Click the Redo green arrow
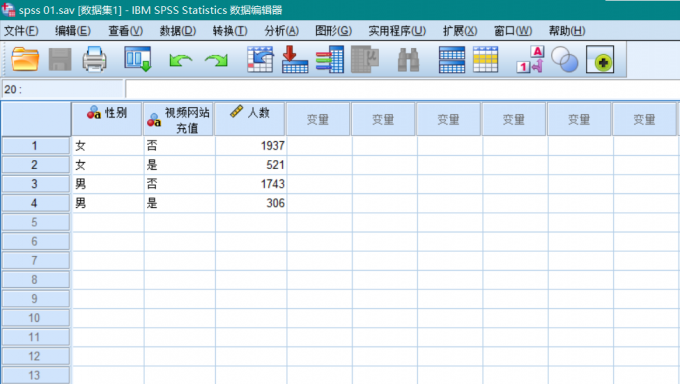The height and width of the screenshot is (384, 680). (x=216, y=60)
